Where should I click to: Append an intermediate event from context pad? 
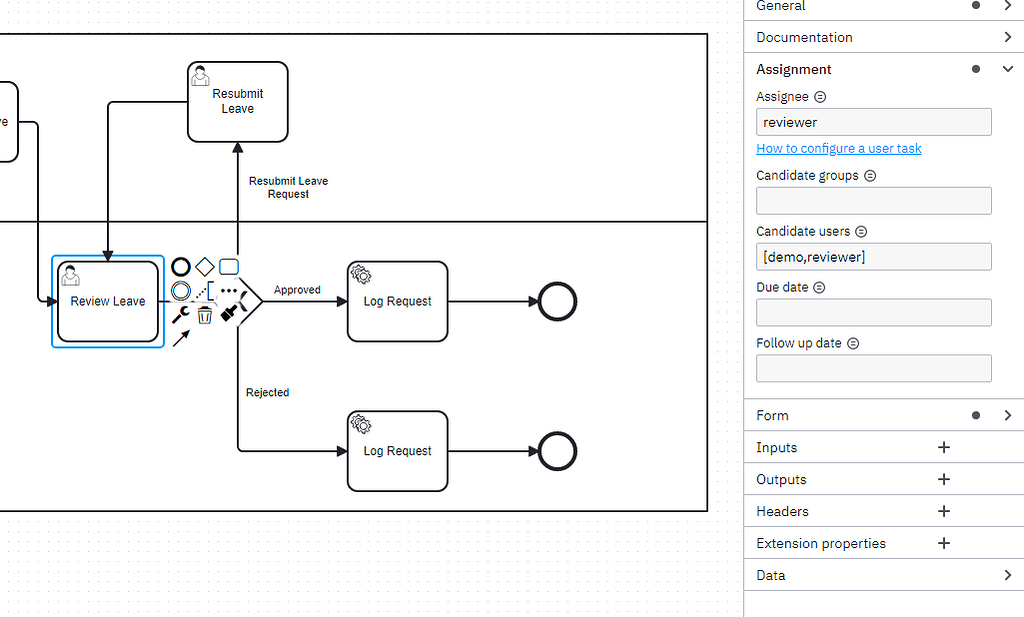pos(180,291)
